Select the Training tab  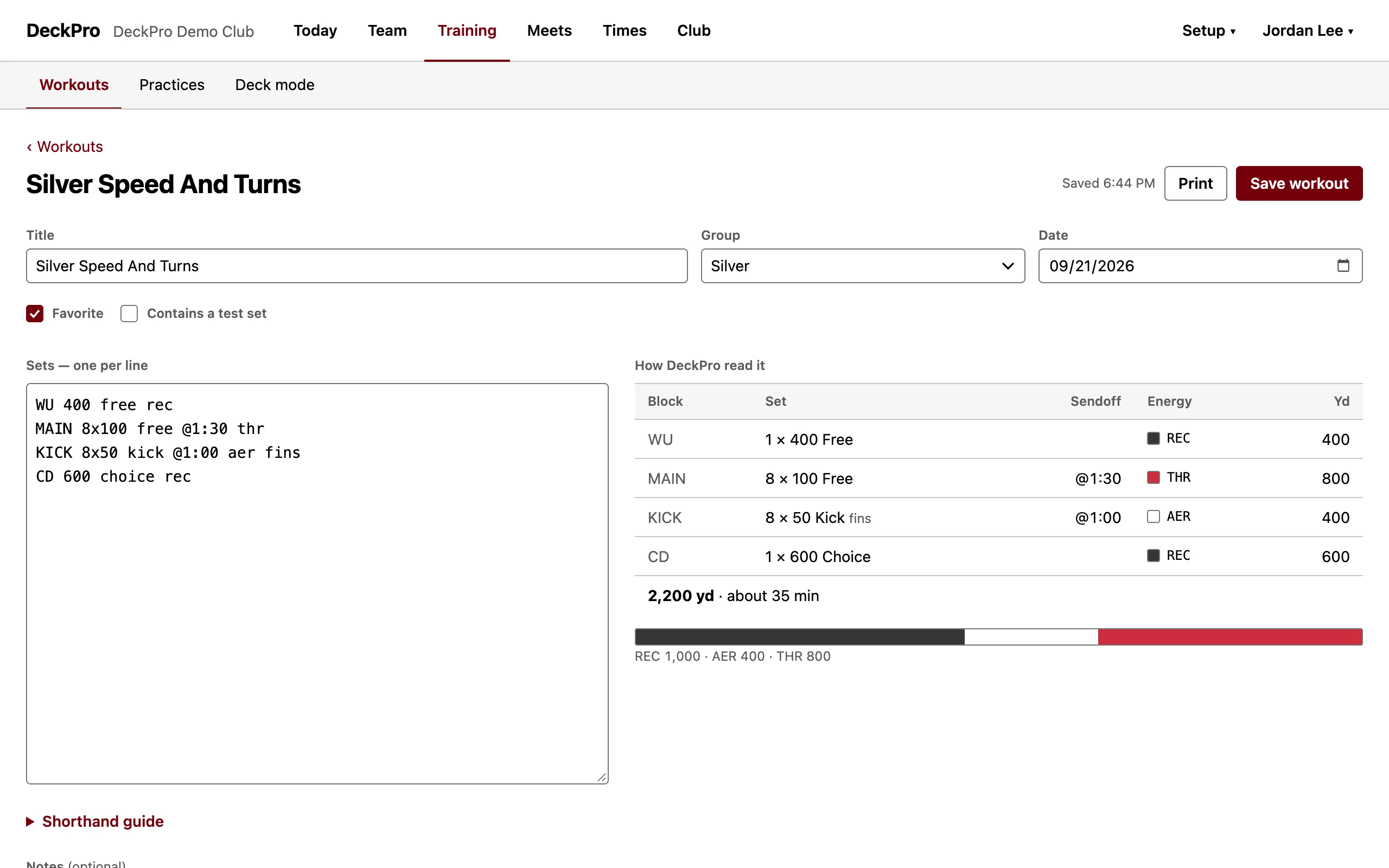click(x=467, y=30)
